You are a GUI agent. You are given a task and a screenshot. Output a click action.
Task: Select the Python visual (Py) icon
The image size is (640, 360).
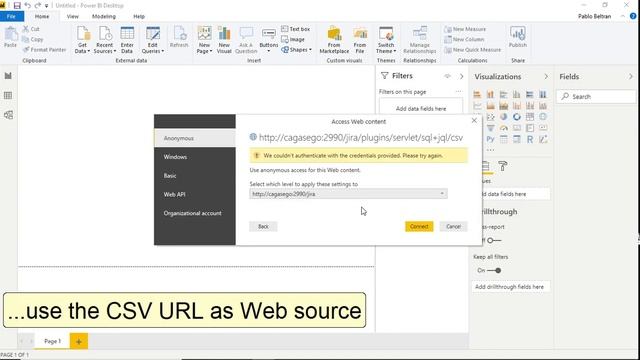point(491,139)
